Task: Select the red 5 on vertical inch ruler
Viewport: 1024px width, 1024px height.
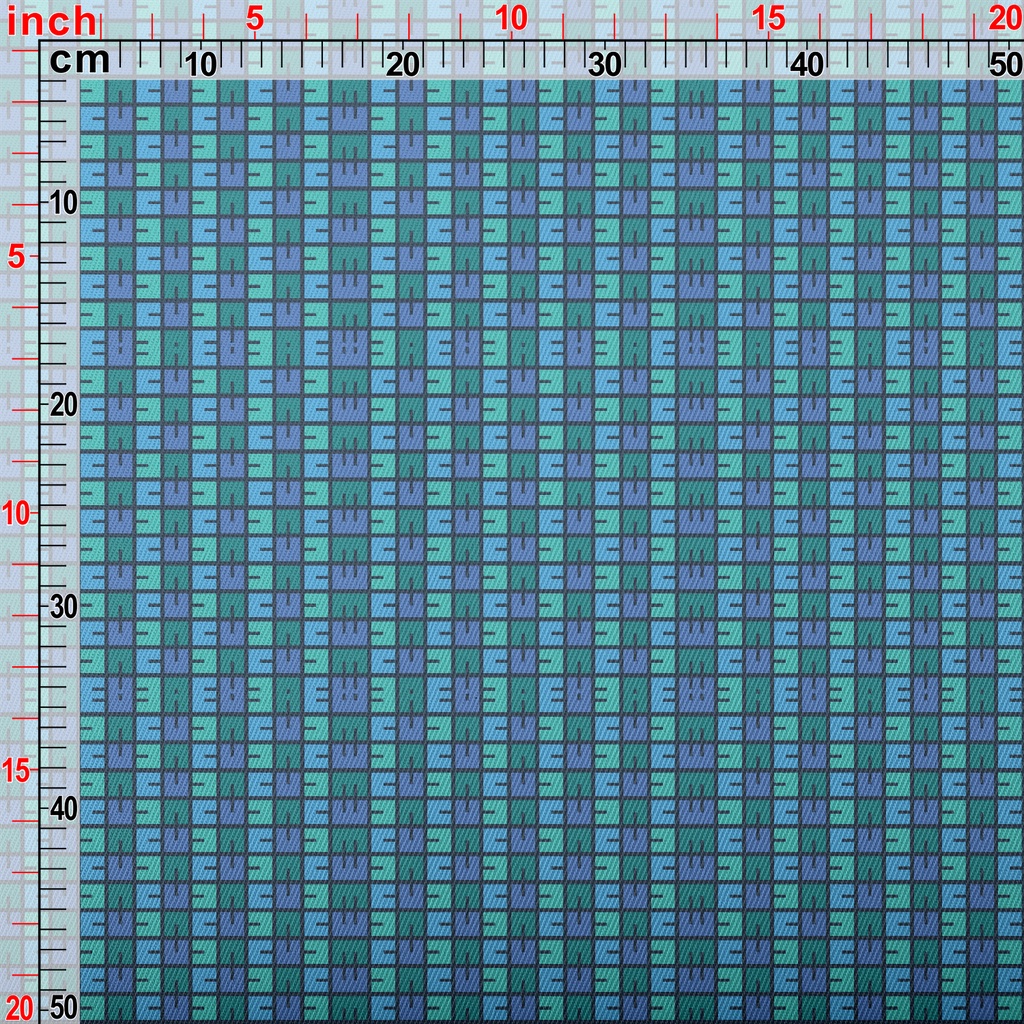Action: [x=16, y=257]
